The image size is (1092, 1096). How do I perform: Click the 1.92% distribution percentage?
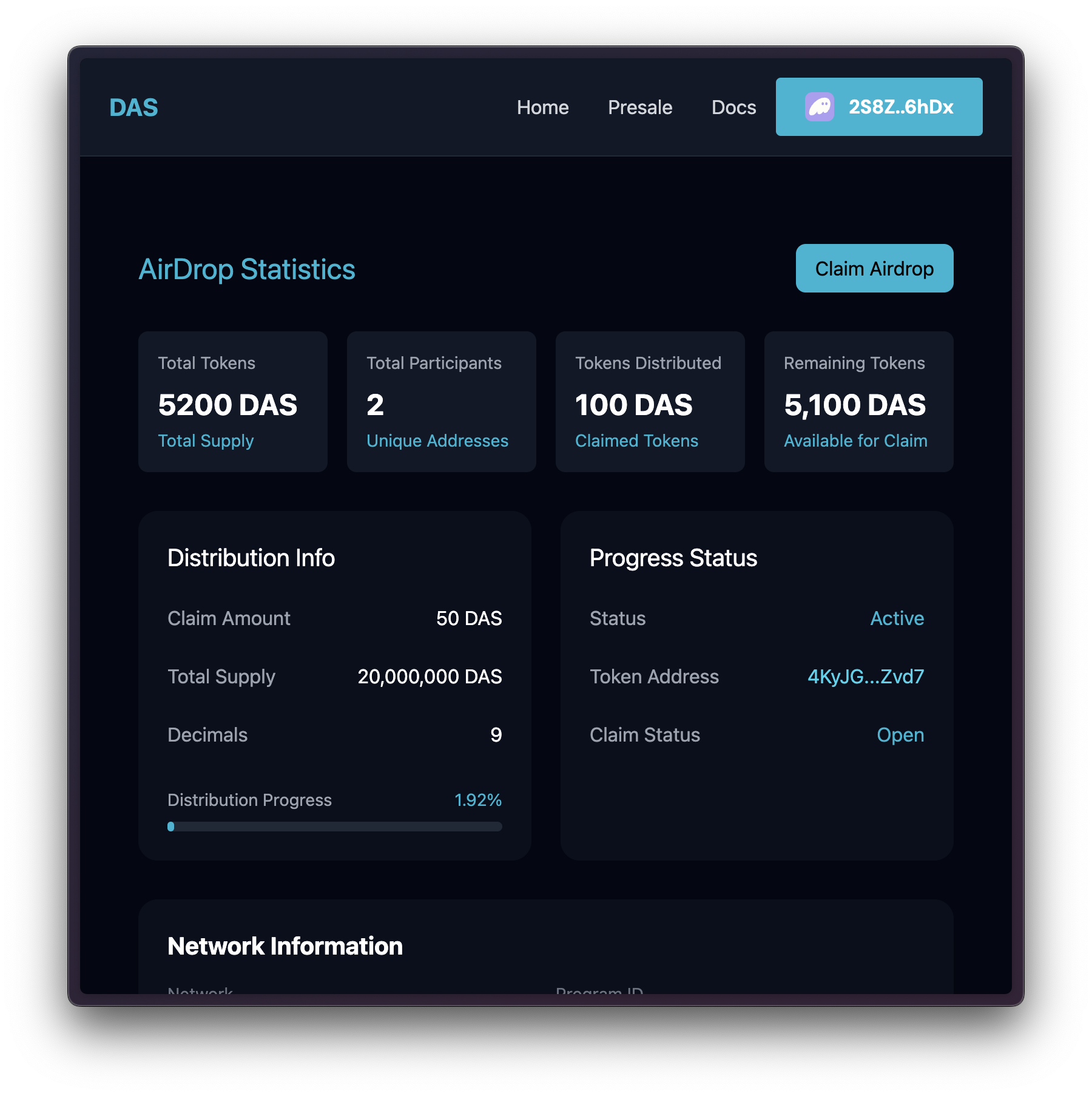(x=477, y=800)
